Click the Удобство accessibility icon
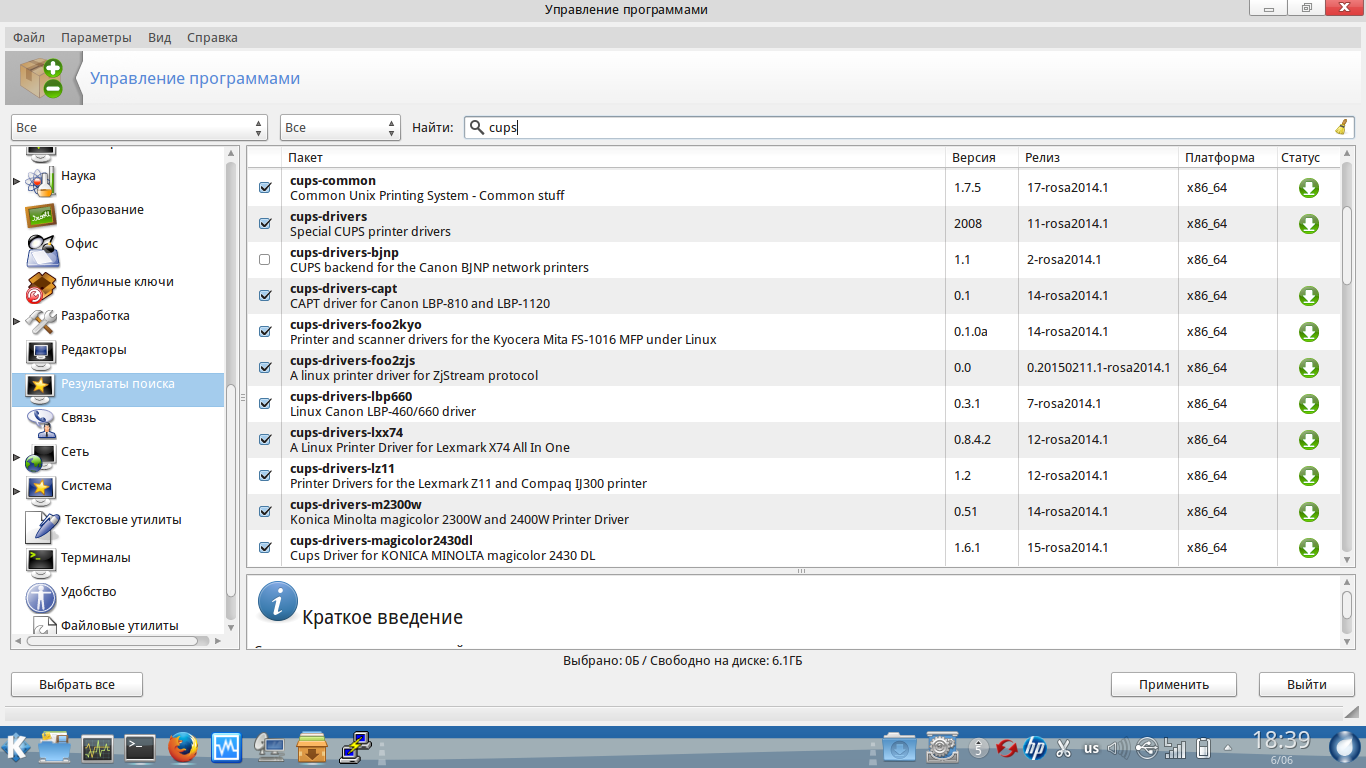Screen dimensions: 1366x768 [40, 596]
